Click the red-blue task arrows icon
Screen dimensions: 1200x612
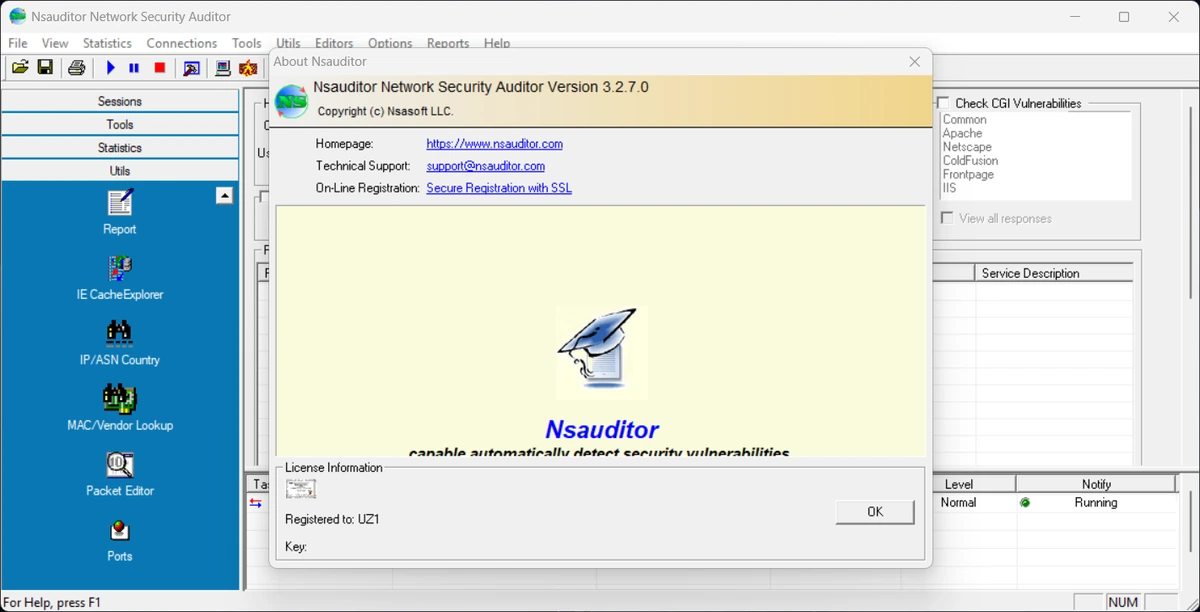(257, 503)
